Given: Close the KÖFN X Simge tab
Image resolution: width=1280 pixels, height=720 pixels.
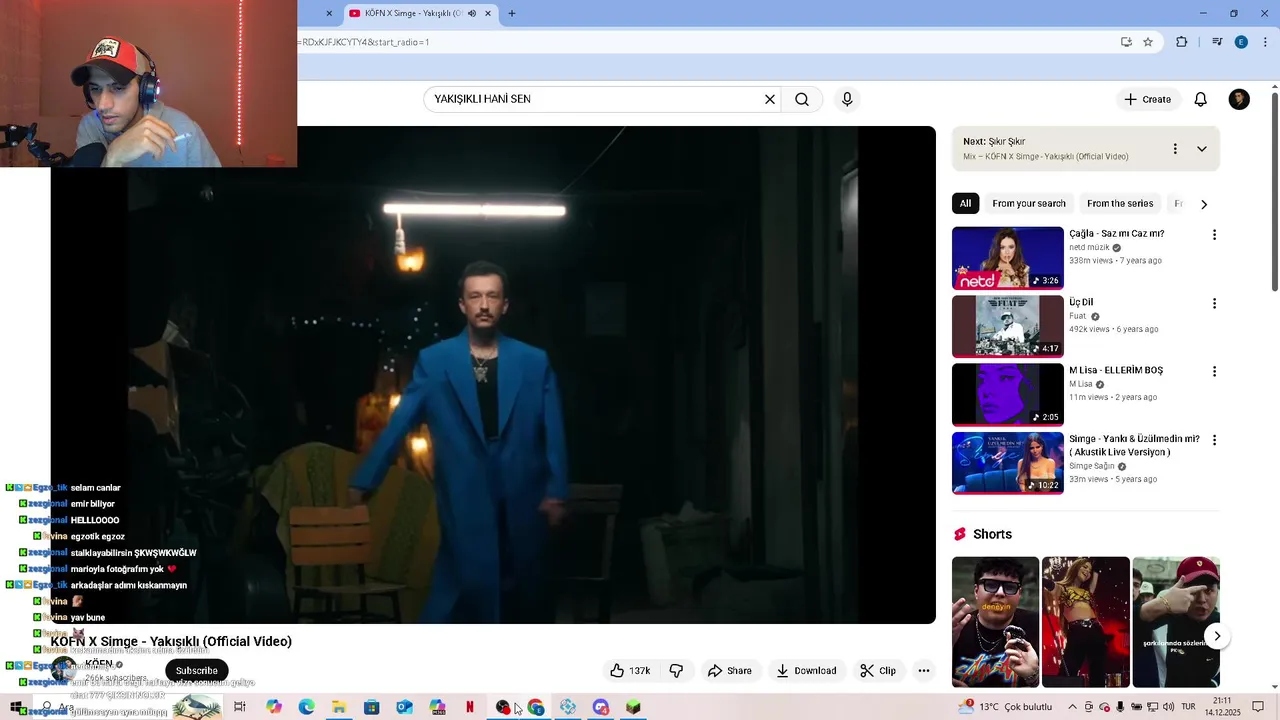Looking at the screenshot, I should (x=488, y=13).
